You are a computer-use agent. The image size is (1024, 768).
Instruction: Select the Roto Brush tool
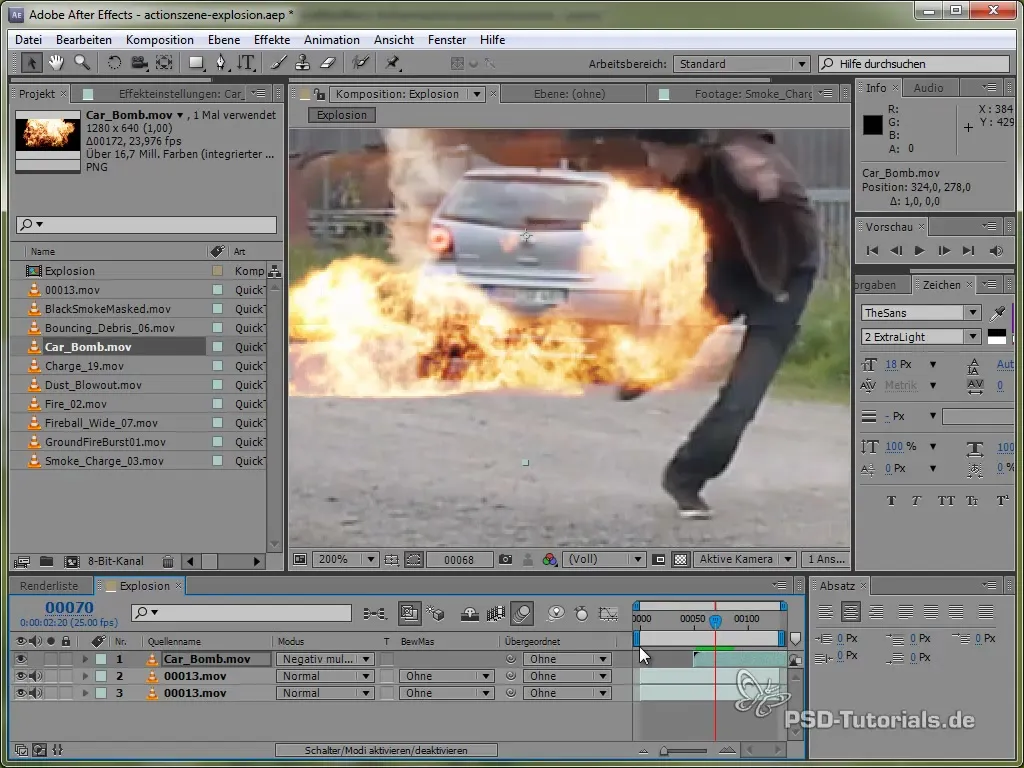pyautogui.click(x=360, y=63)
